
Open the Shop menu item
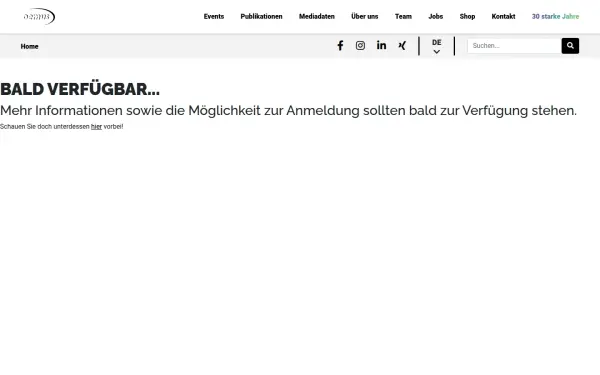coord(467,16)
